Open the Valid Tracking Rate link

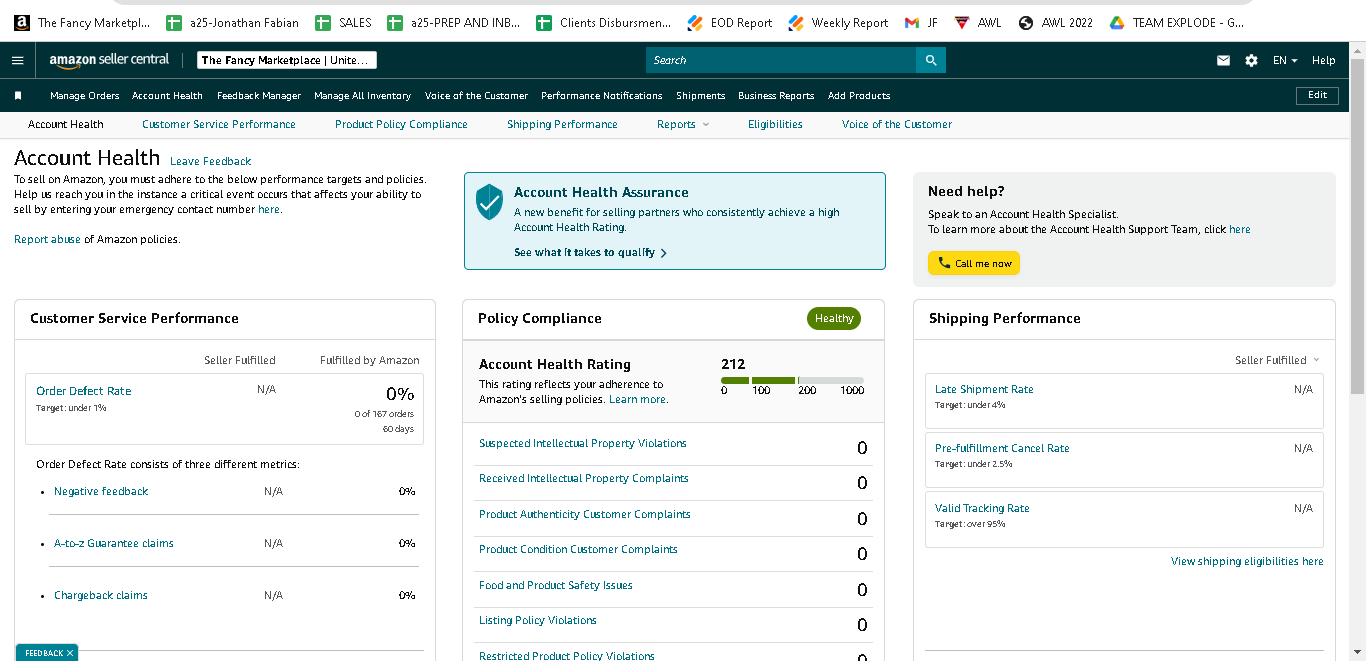pyautogui.click(x=982, y=508)
